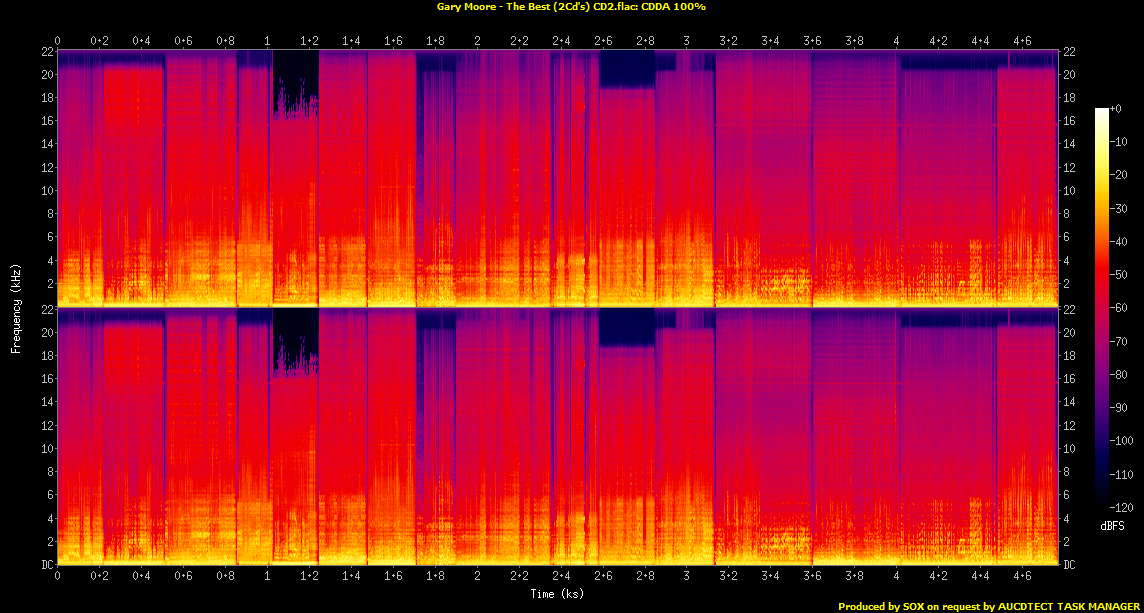Click the spectrogram title with the FLAC filename
Image resolution: width=1144 pixels, height=613 pixels.
pyautogui.click(x=571, y=7)
